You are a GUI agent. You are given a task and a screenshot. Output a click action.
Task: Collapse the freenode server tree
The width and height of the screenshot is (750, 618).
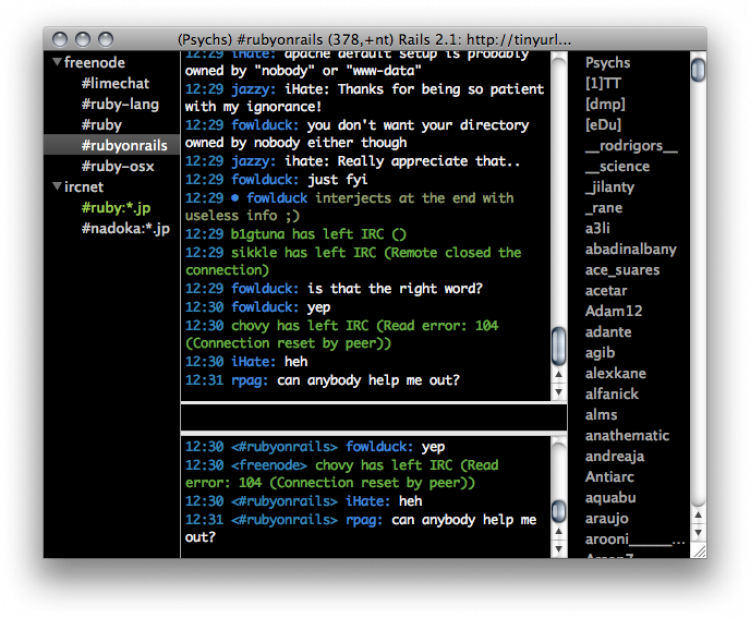tap(57, 62)
